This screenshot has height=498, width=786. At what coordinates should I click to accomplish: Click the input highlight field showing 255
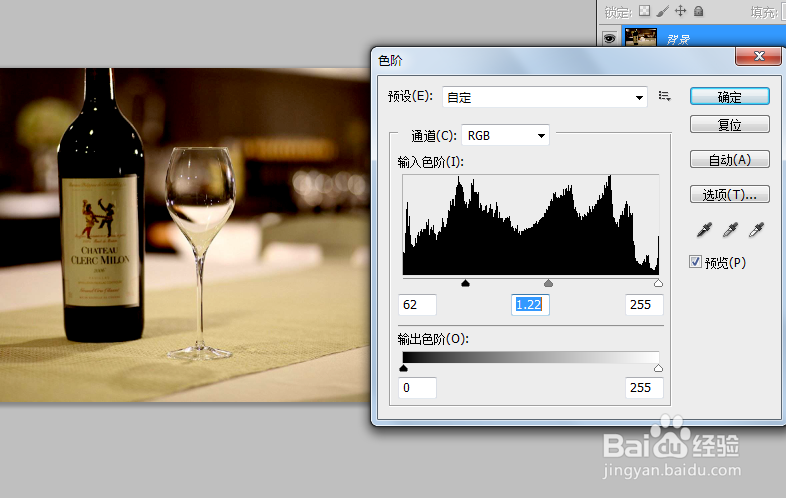click(x=644, y=304)
